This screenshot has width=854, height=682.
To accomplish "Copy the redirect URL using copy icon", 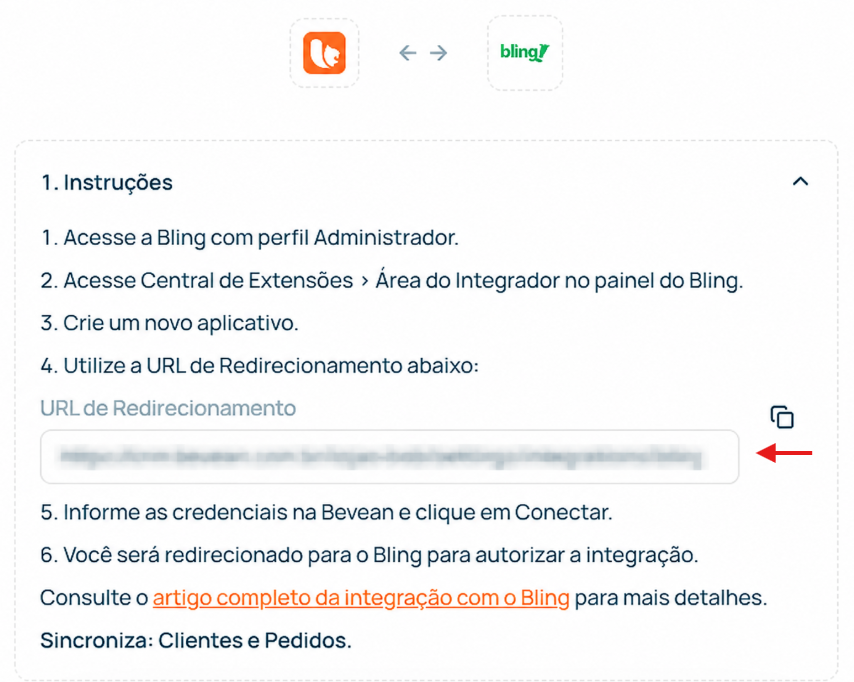I will pyautogui.click(x=782, y=417).
